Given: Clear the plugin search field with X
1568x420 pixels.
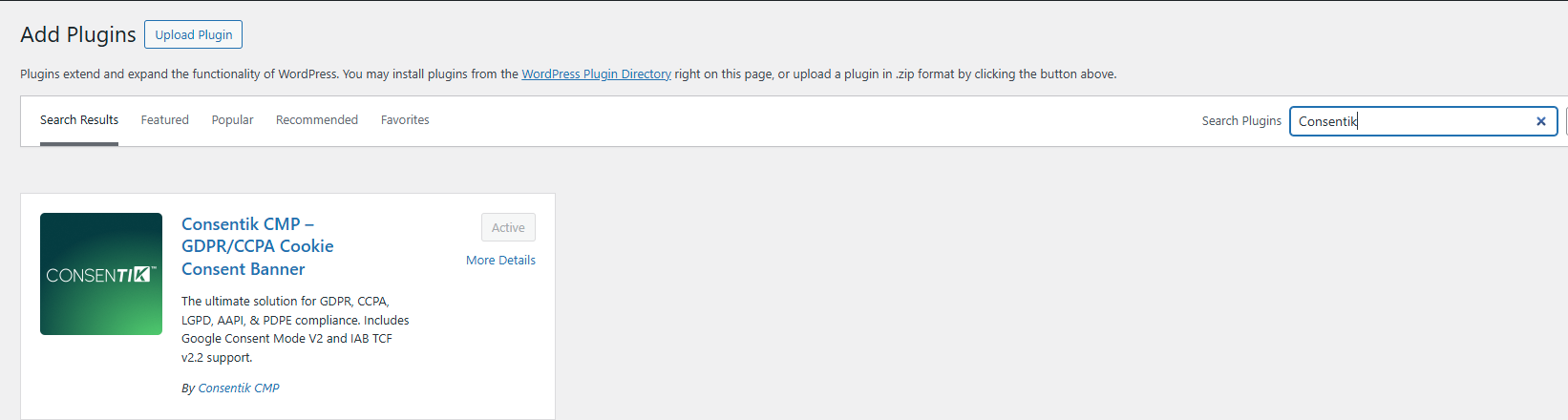Looking at the screenshot, I should 1540,121.
